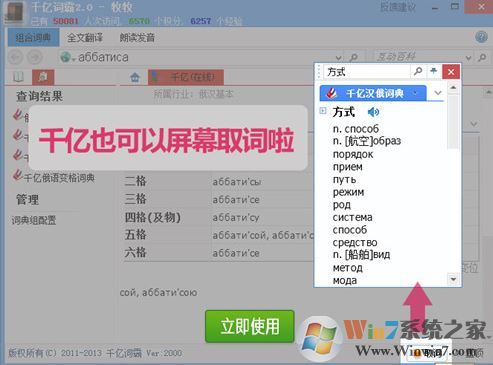Click the translation путь

(344, 180)
